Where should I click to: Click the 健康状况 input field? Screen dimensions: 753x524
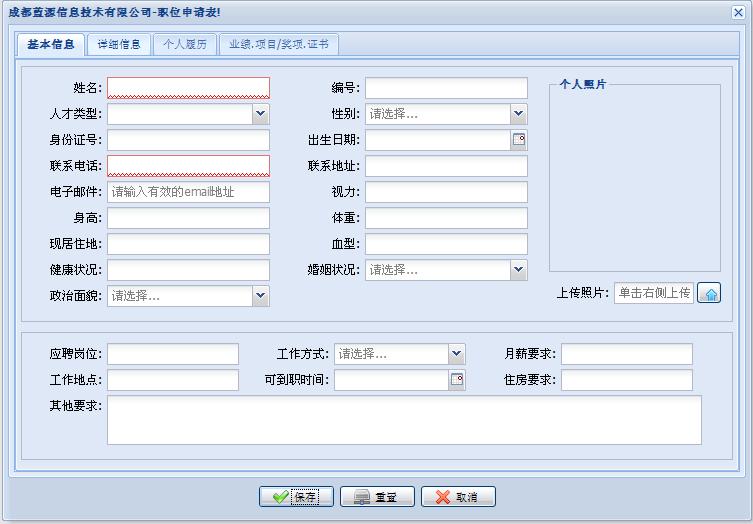tap(188, 269)
